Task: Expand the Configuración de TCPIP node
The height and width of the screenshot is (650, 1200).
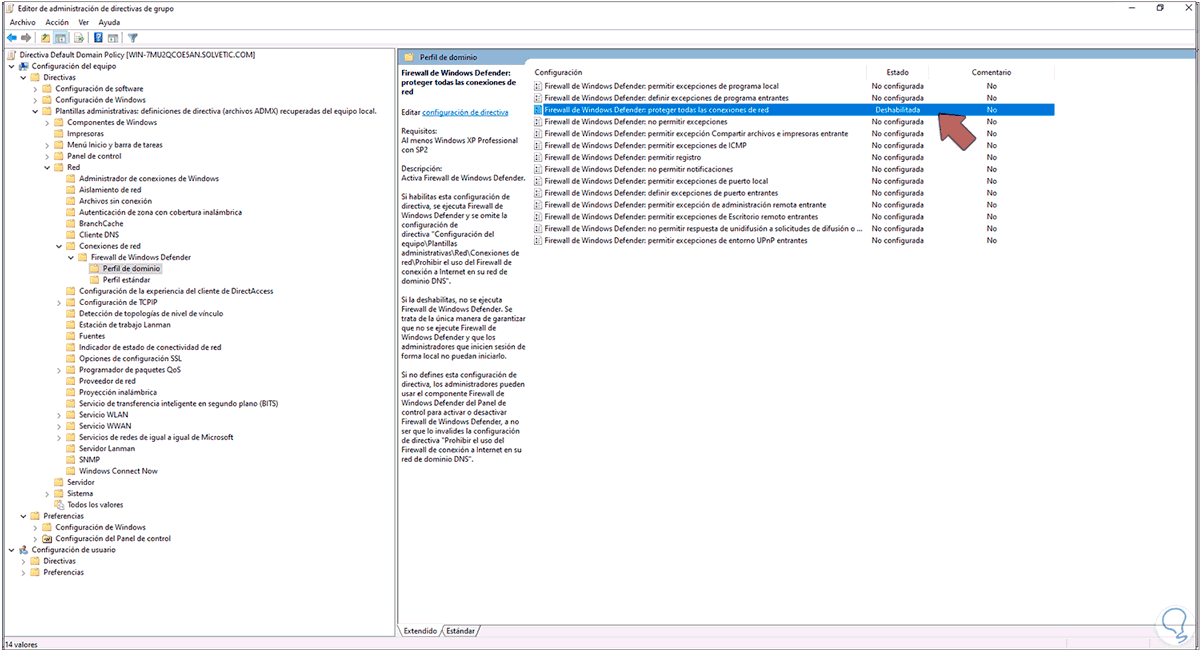Action: coord(59,302)
